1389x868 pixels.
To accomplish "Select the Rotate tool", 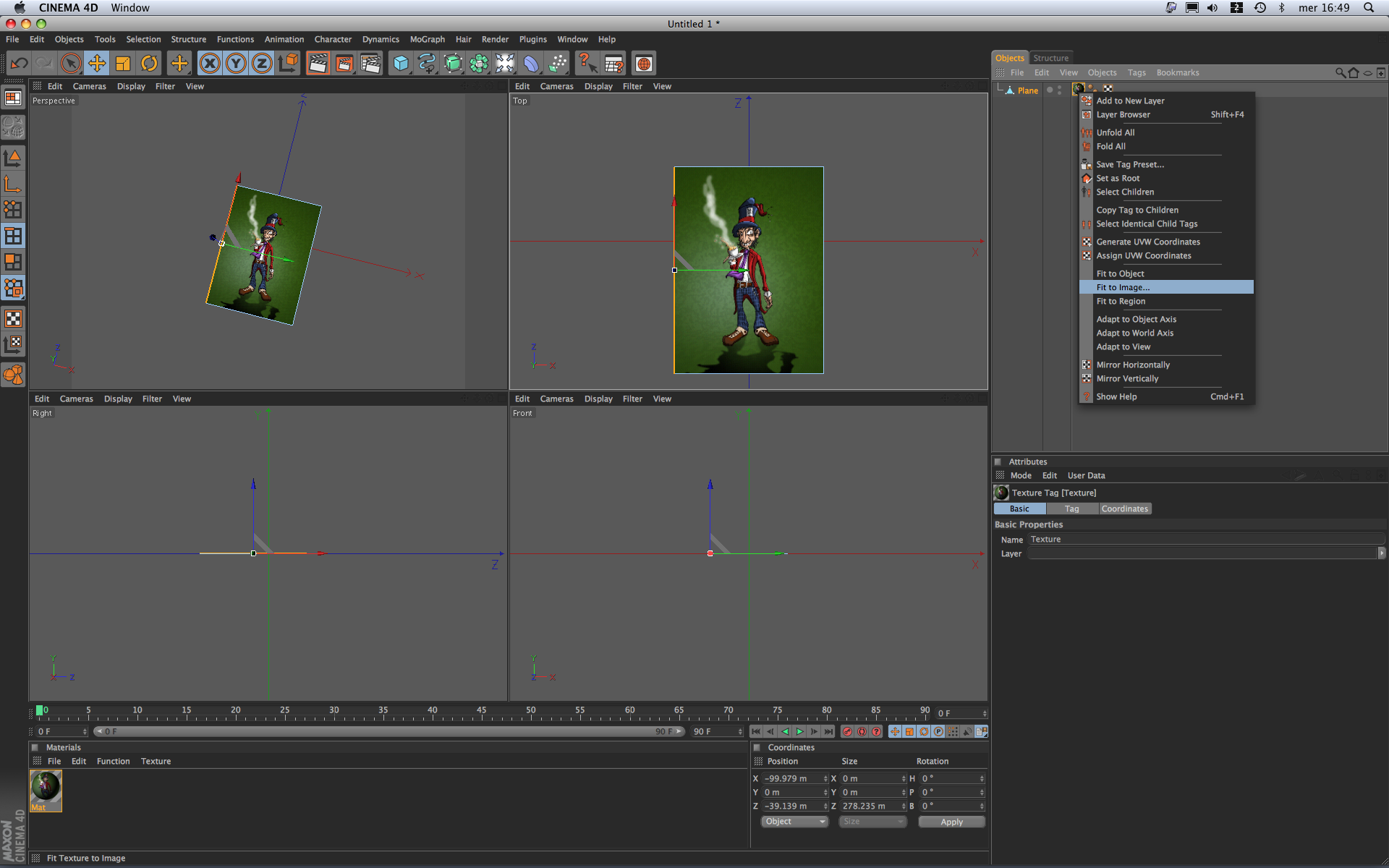I will [149, 64].
